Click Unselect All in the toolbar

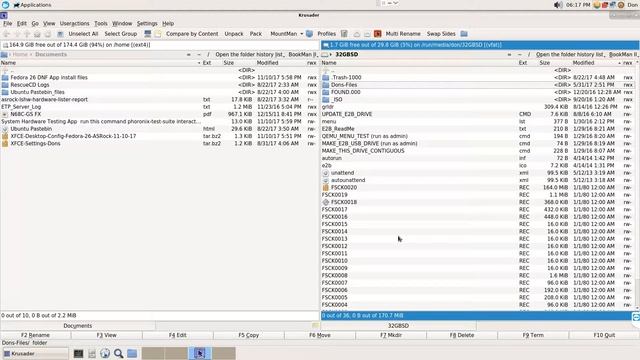83,34
